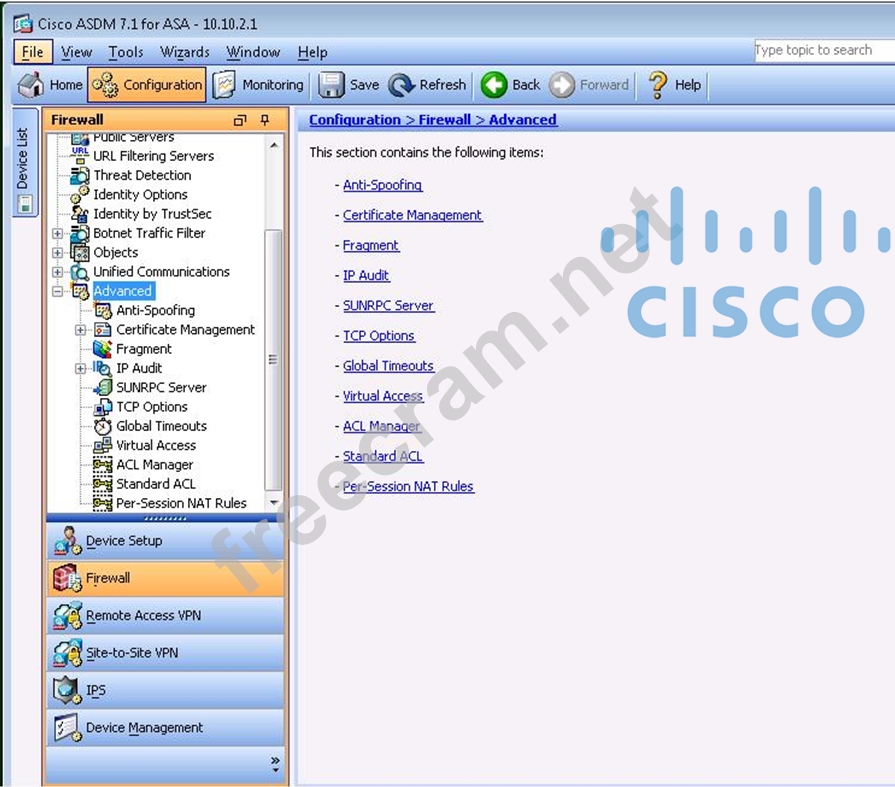
Task: Switch to Remote Access VPN section
Action: coord(143,616)
